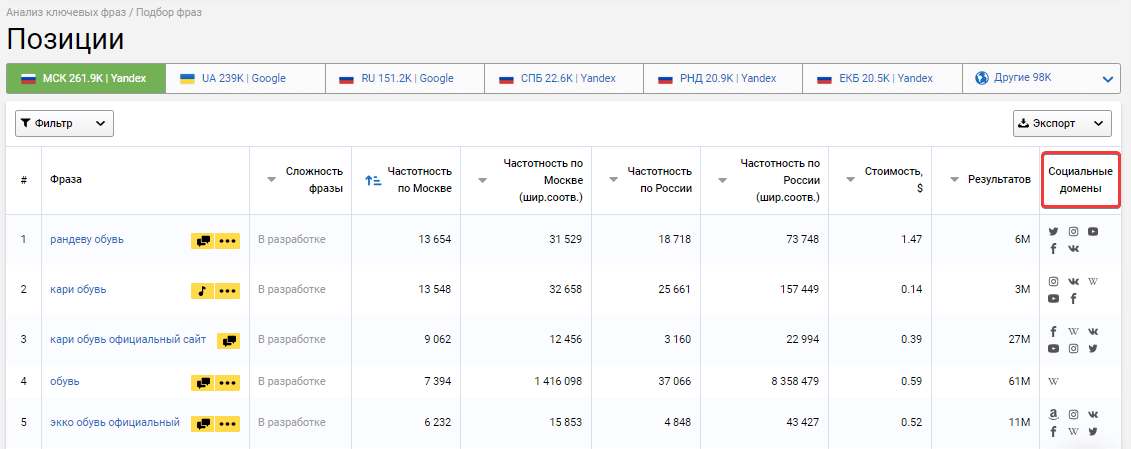
Task: Open three-dots menu beside кари обувь
Action: pos(228,291)
